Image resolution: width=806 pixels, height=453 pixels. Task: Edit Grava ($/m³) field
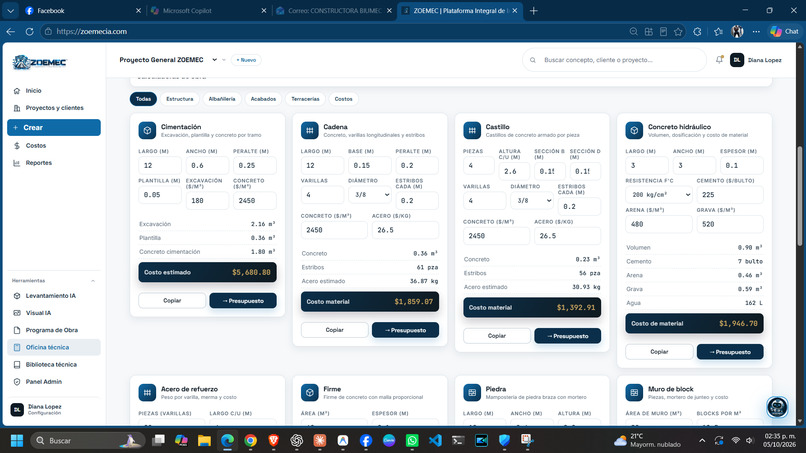pyautogui.click(x=730, y=224)
